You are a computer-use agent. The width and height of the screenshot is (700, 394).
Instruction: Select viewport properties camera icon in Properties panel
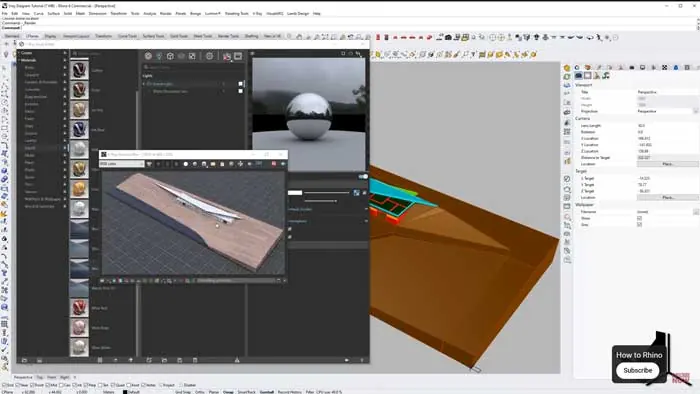tap(579, 76)
